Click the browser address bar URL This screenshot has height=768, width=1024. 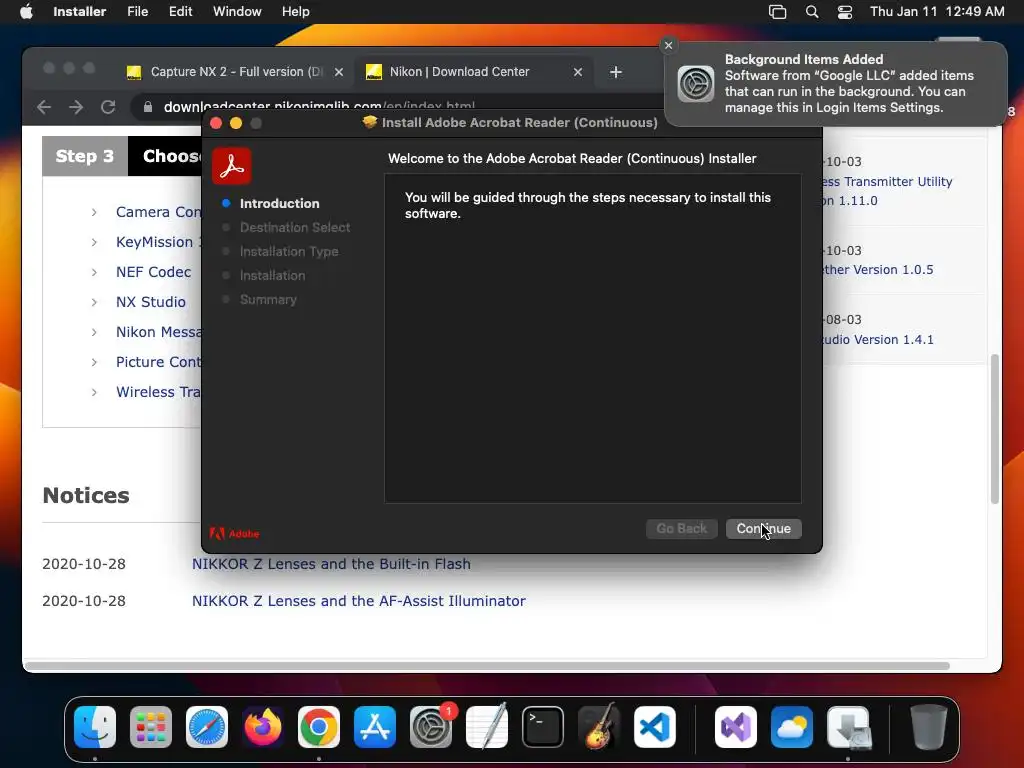point(319,106)
